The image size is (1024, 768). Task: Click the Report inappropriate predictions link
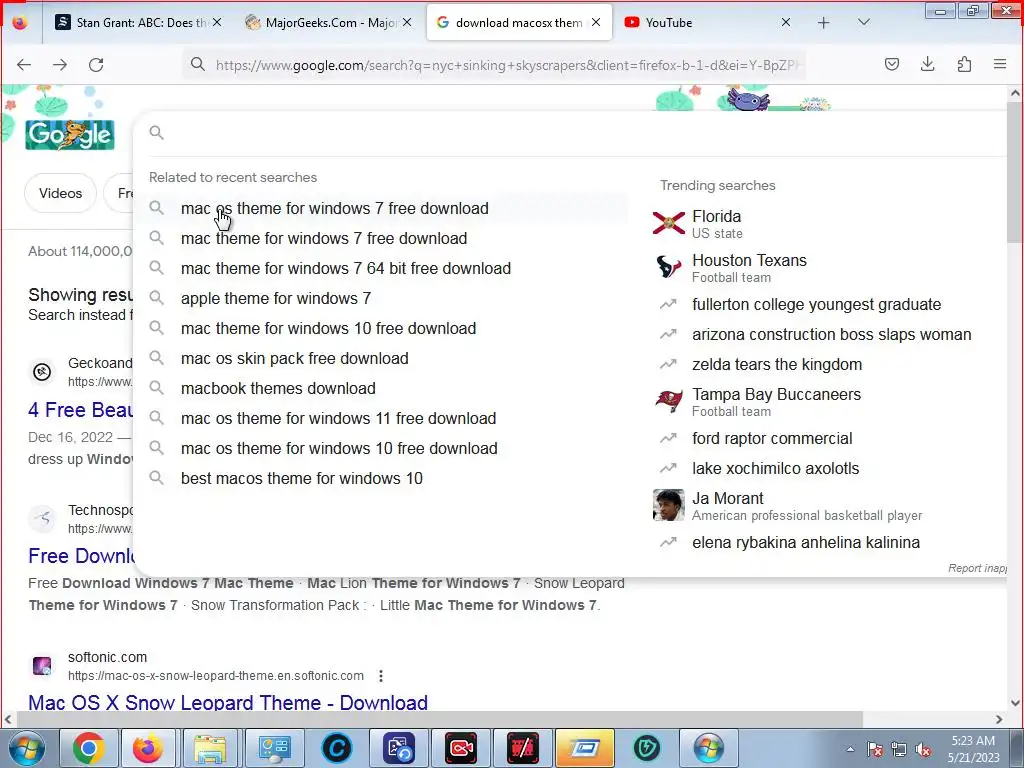point(978,568)
